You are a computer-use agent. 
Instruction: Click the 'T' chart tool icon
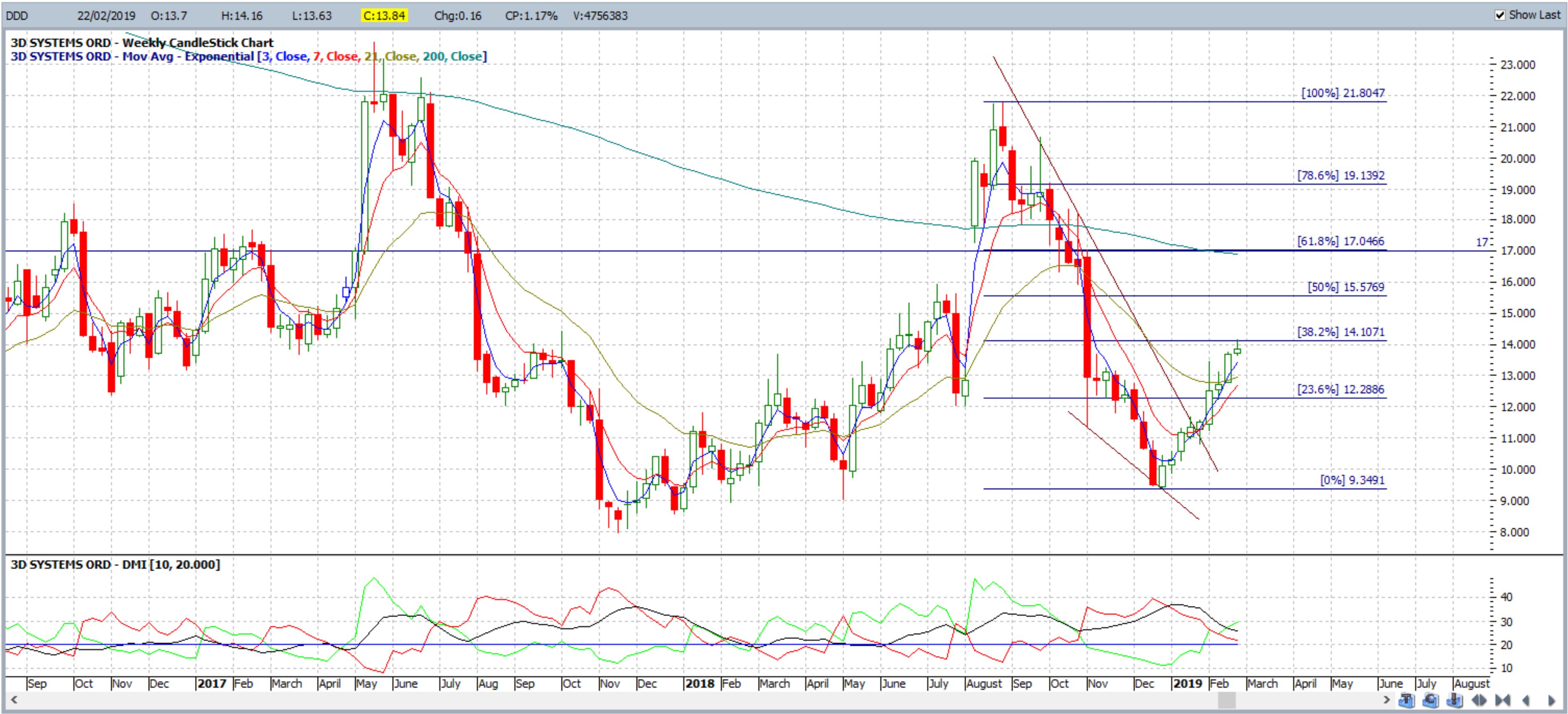(x=1407, y=700)
